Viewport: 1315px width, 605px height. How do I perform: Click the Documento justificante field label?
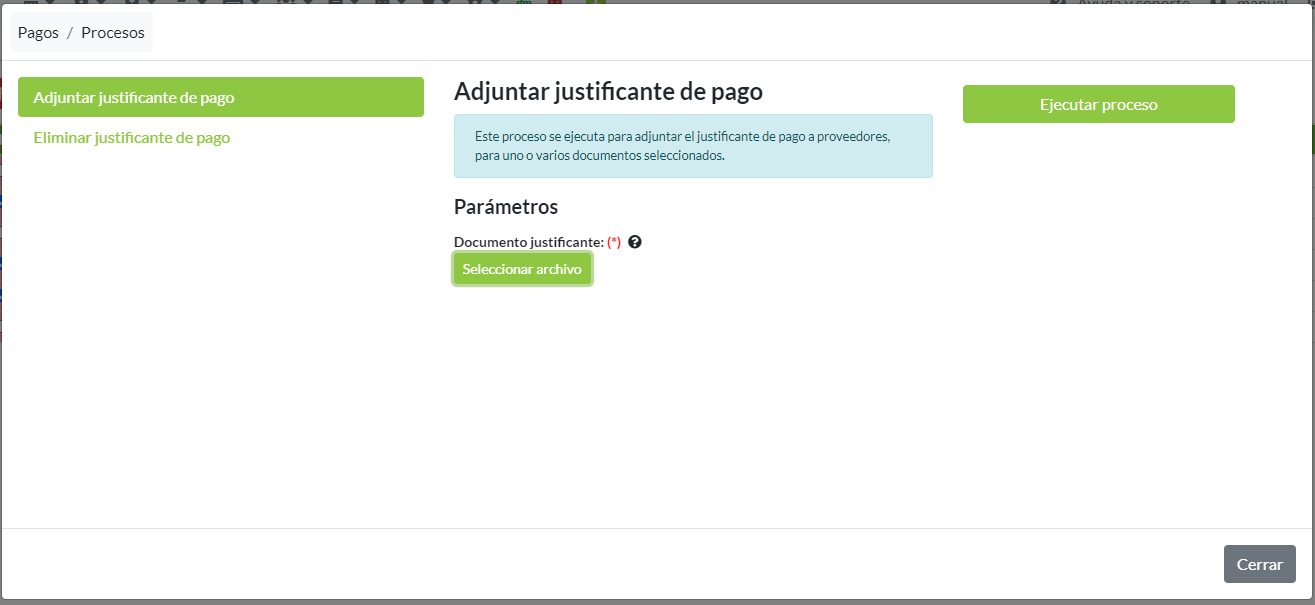(528, 242)
